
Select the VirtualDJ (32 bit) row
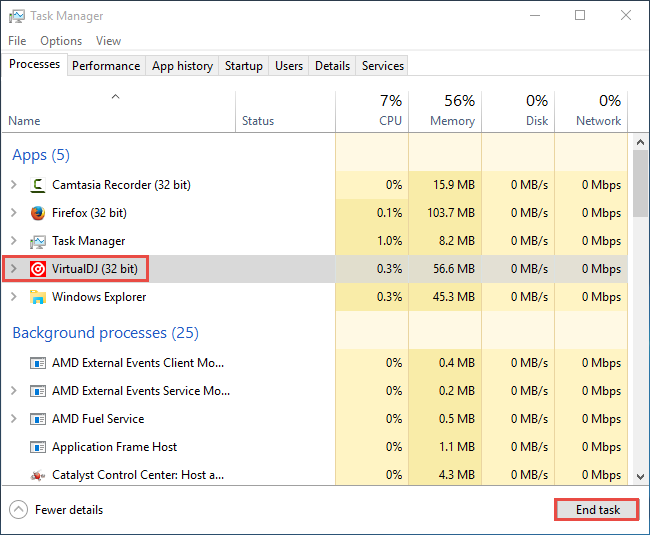[x=315, y=269]
